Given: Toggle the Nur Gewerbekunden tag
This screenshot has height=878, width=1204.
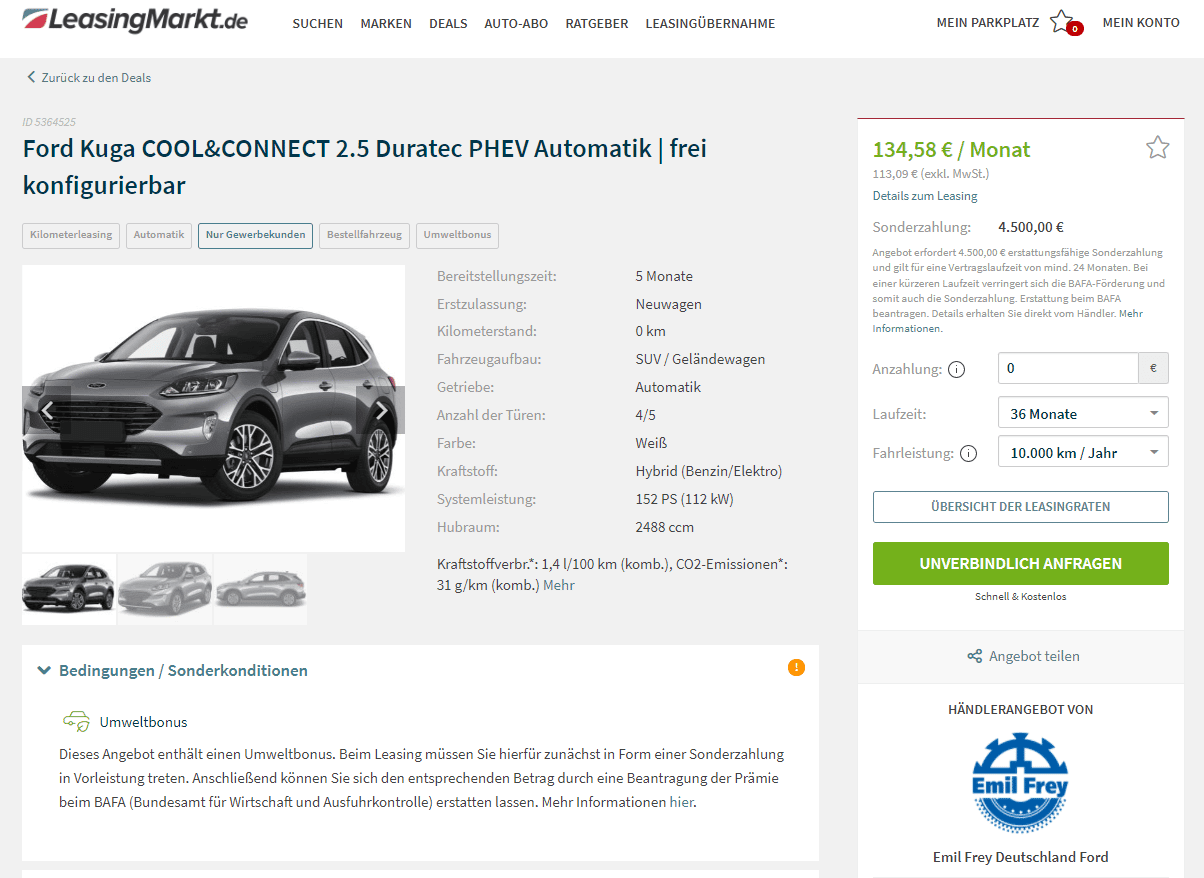Looking at the screenshot, I should (255, 235).
